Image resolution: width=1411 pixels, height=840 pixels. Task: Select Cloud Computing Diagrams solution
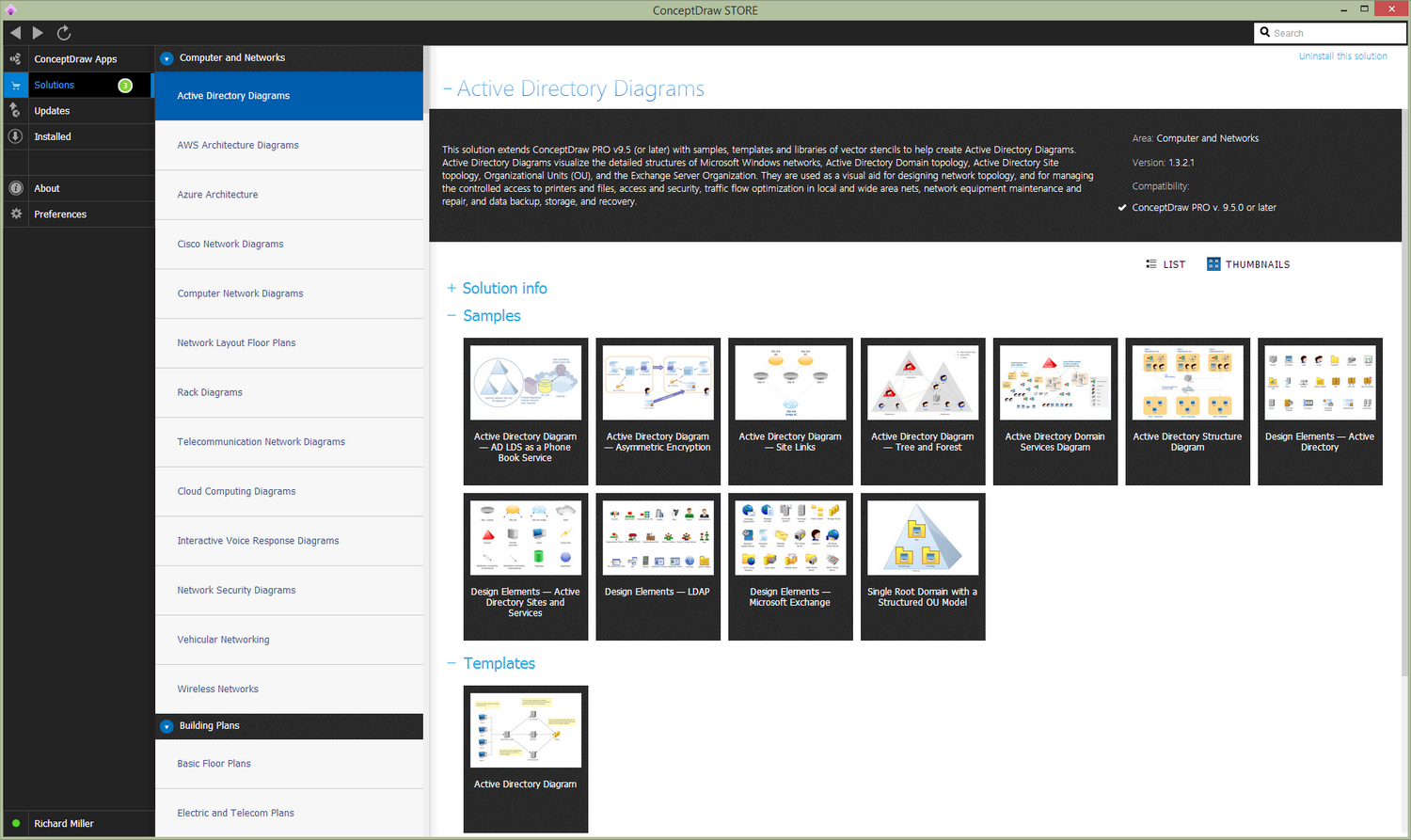[289, 491]
